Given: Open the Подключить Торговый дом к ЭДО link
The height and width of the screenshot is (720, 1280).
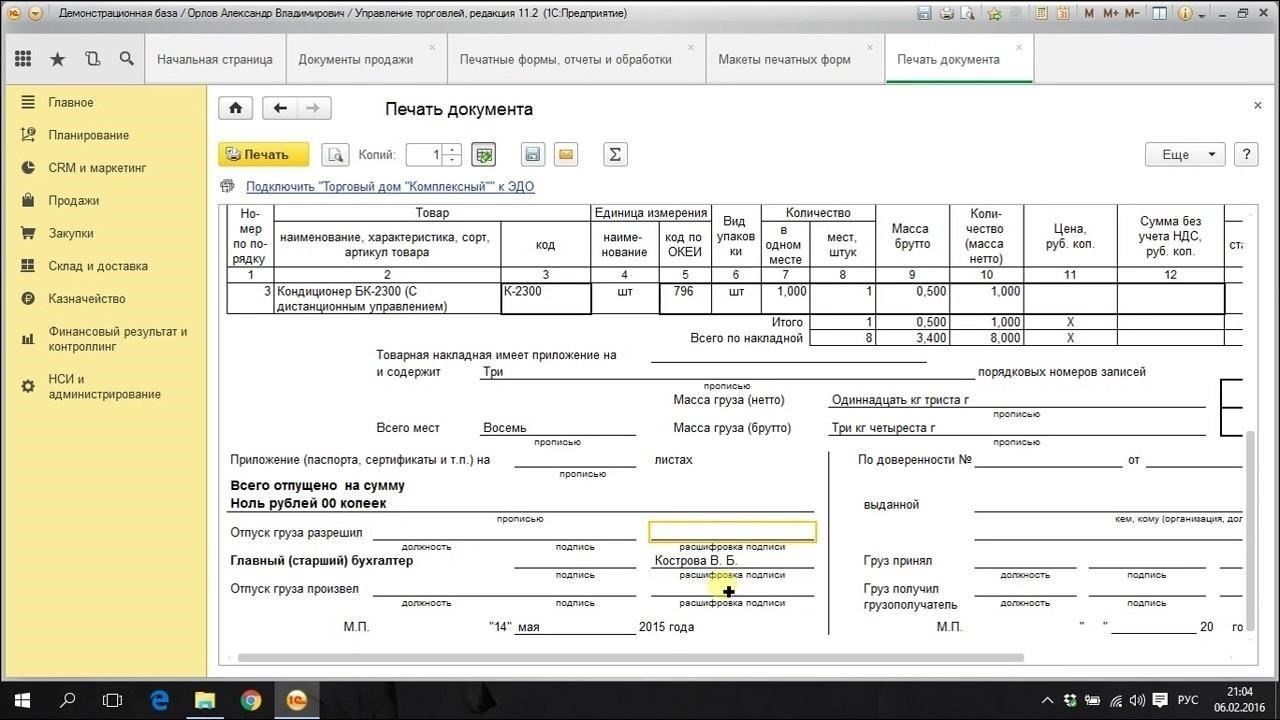Looking at the screenshot, I should 390,187.
